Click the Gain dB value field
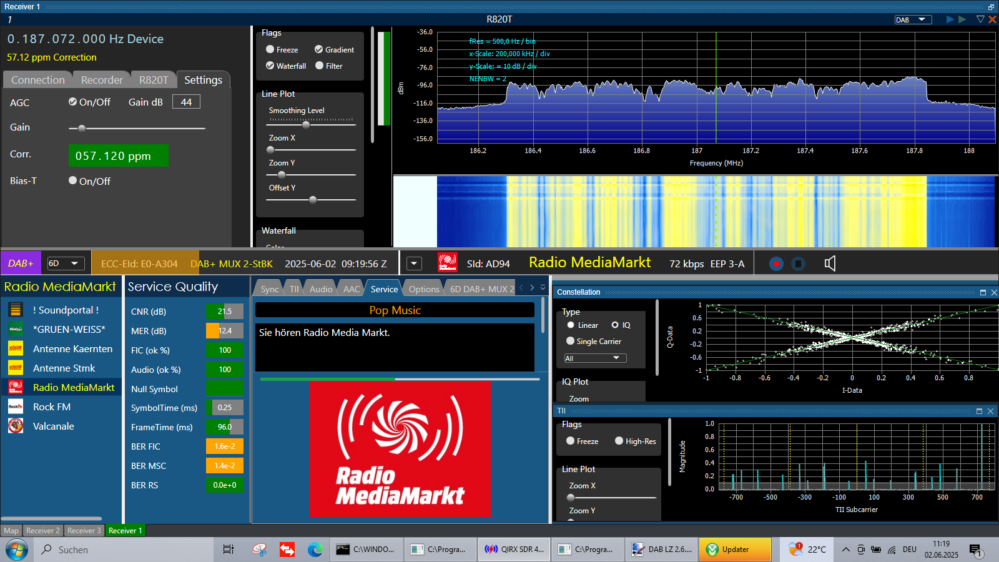999x562 pixels. point(186,102)
